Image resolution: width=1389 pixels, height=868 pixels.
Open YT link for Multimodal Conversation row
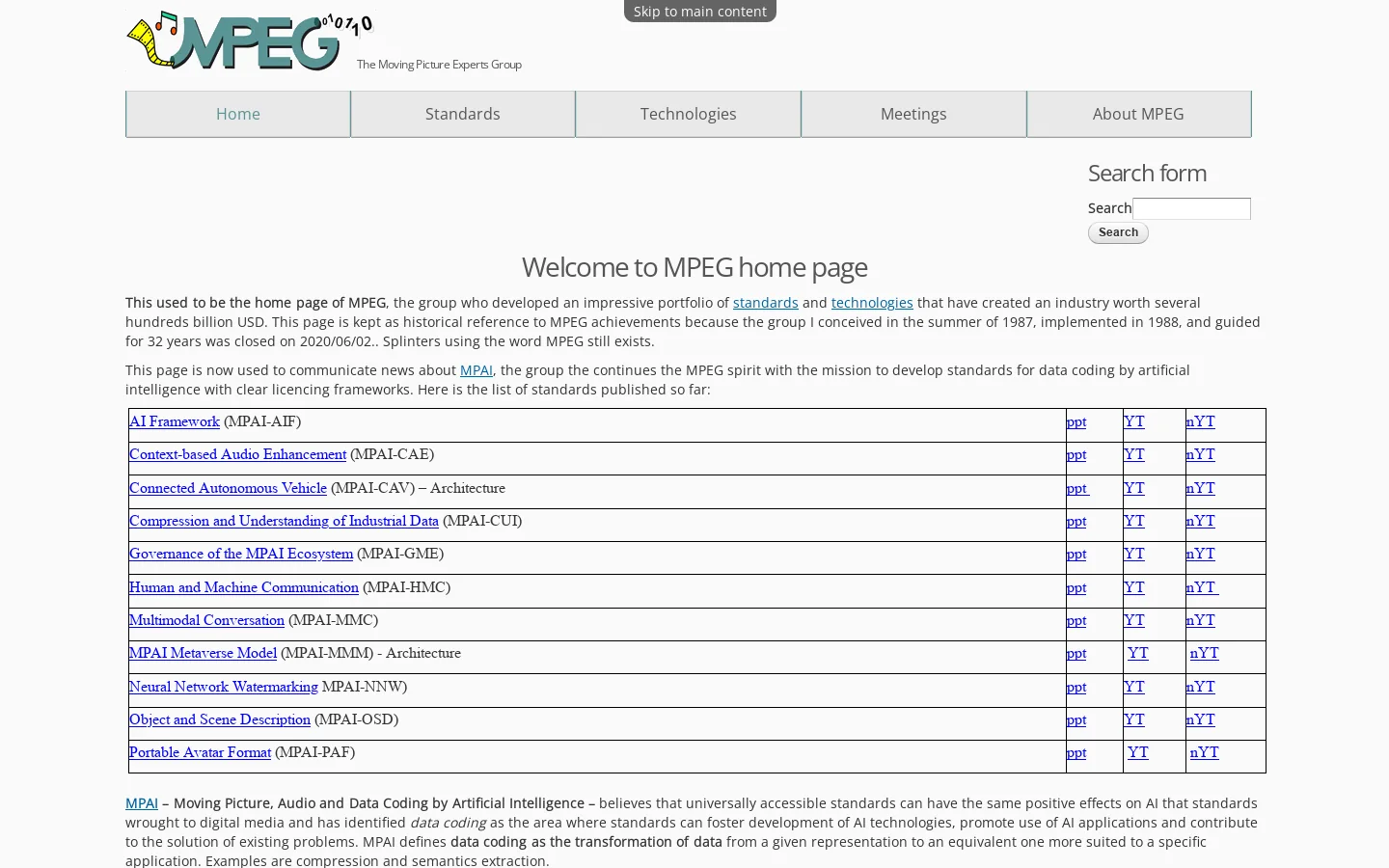1134,620
